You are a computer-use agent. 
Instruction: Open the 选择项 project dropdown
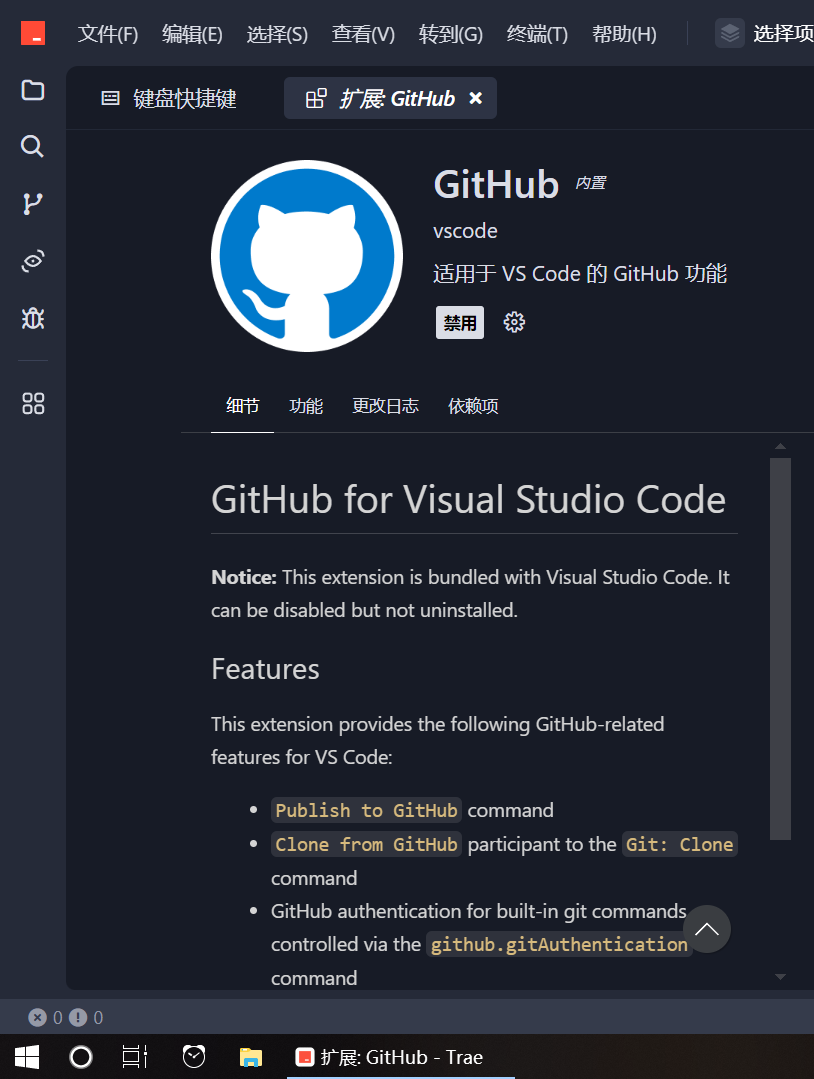coord(765,34)
